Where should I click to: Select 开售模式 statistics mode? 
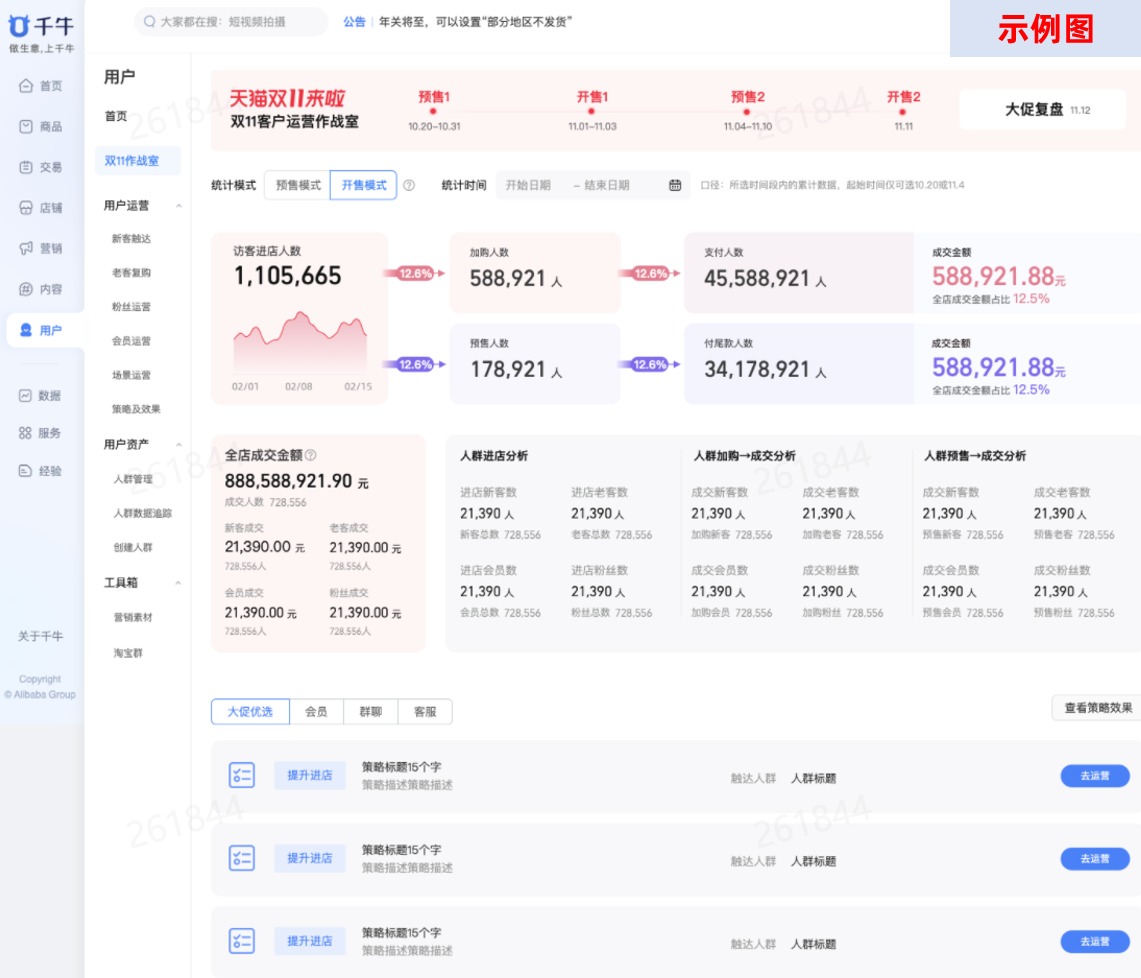[x=364, y=186]
